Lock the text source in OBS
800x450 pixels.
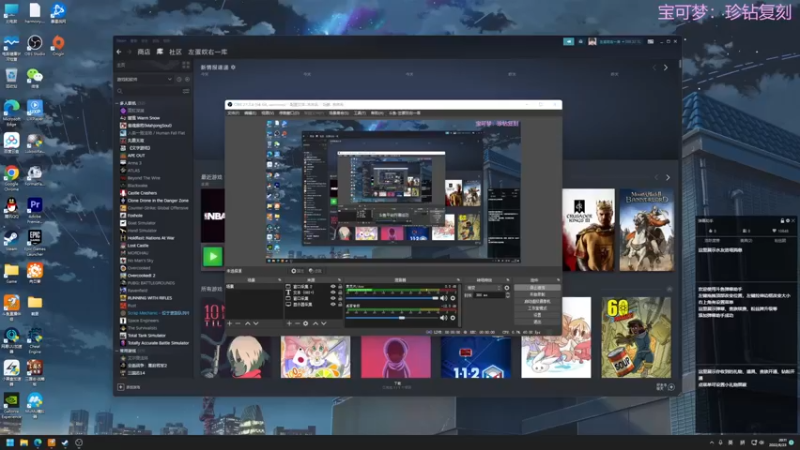pos(340,292)
